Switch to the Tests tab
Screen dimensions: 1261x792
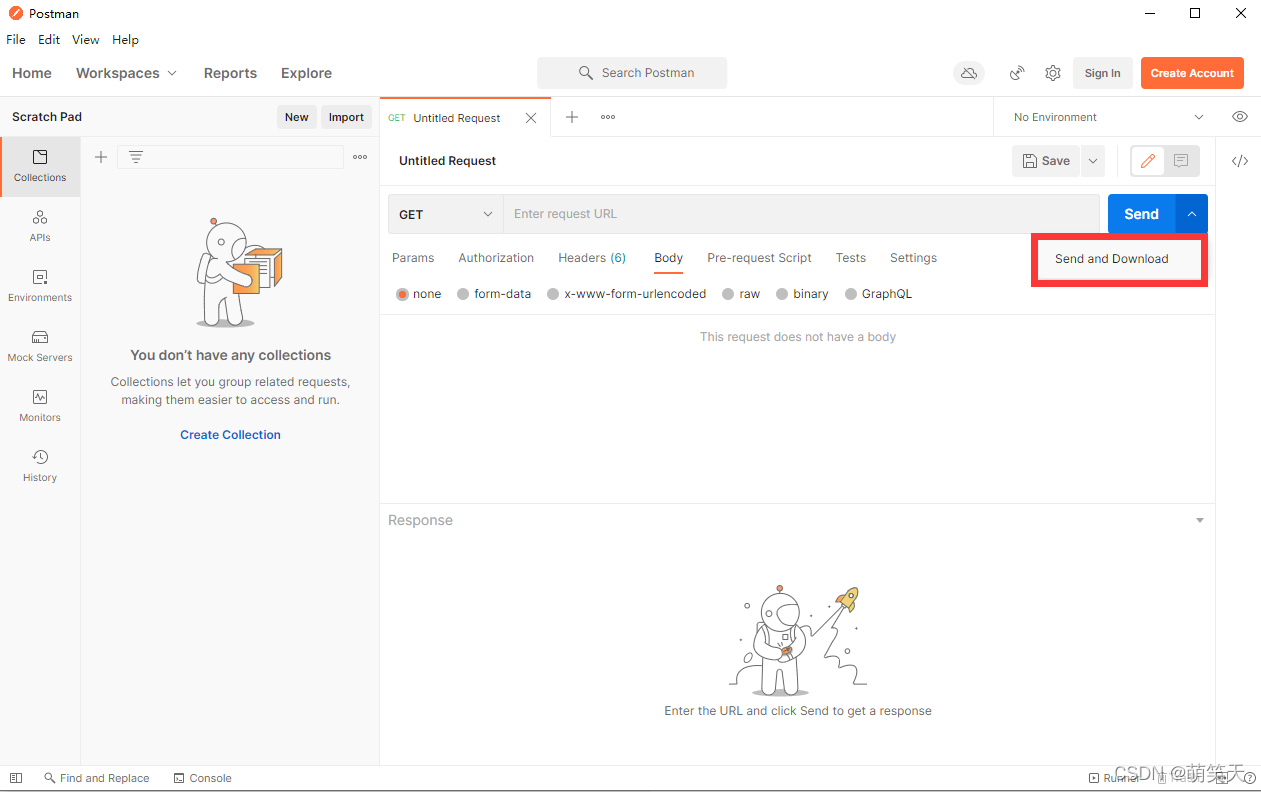[x=851, y=258]
